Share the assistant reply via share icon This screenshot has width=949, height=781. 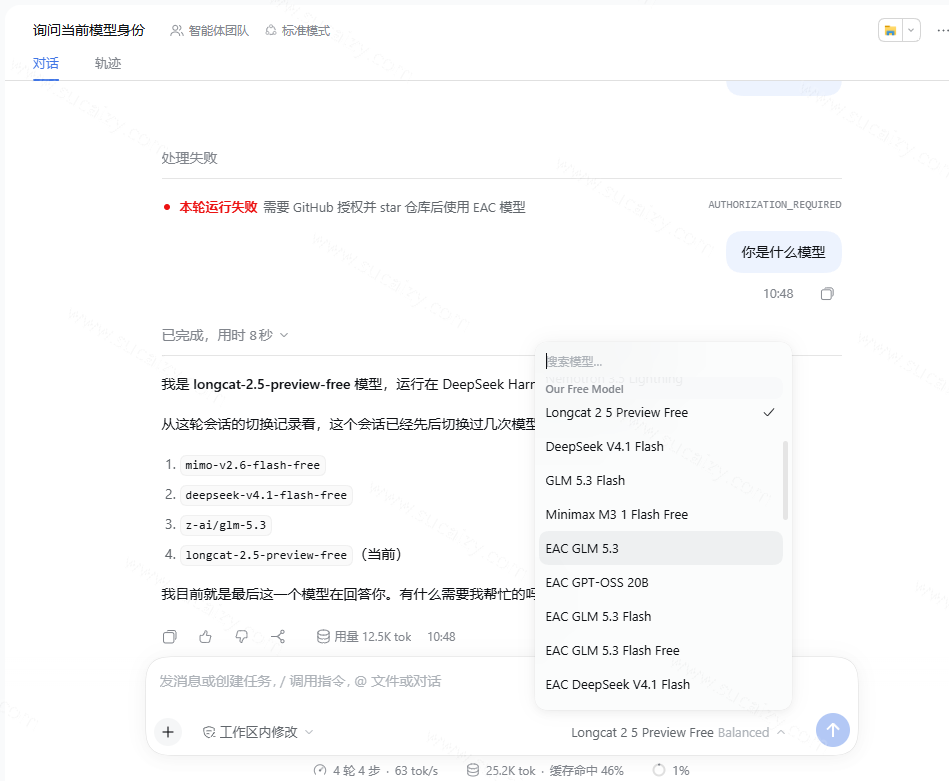pyautogui.click(x=278, y=636)
